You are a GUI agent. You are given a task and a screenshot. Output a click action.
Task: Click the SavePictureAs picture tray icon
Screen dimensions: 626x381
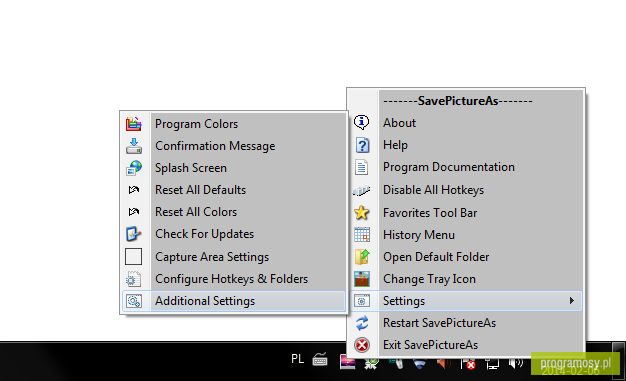[x=347, y=363]
